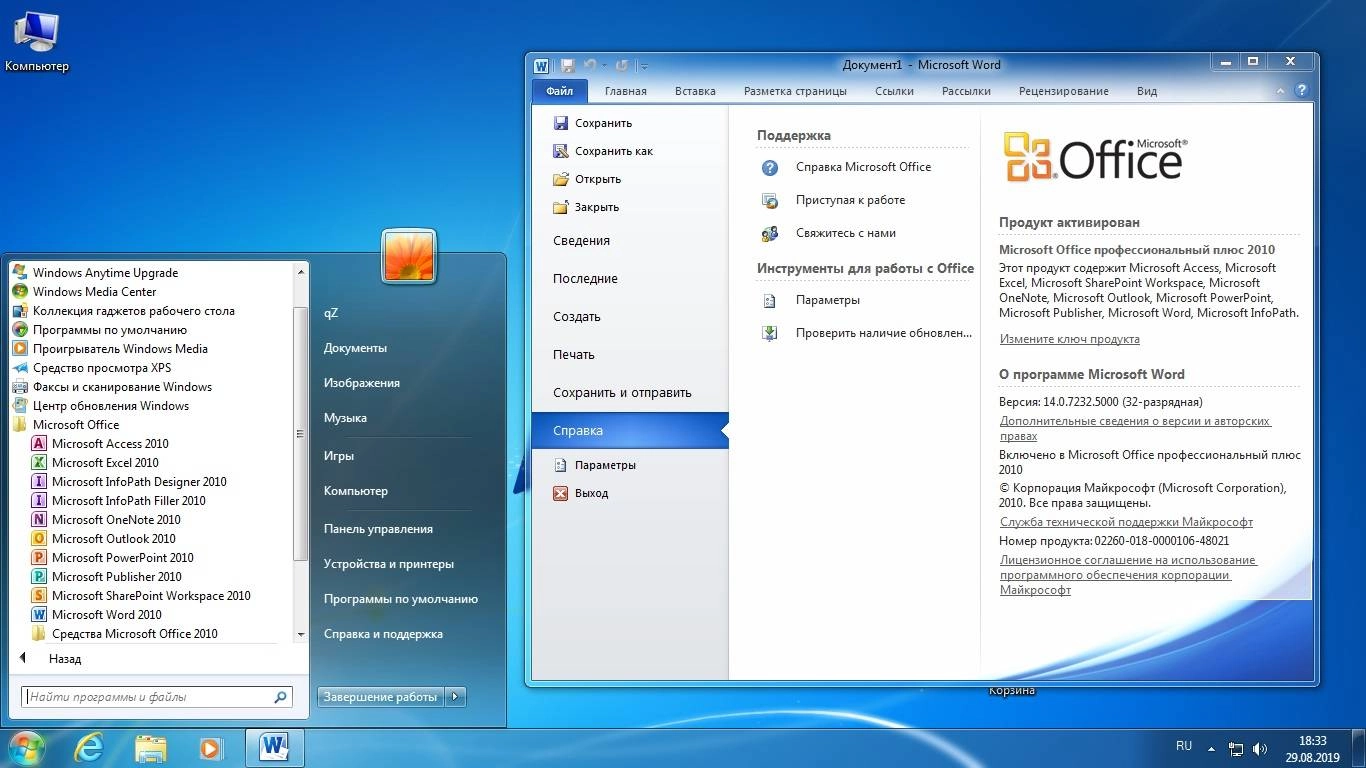
Task: Click the volume speaker icon in system tray
Action: 1260,749
